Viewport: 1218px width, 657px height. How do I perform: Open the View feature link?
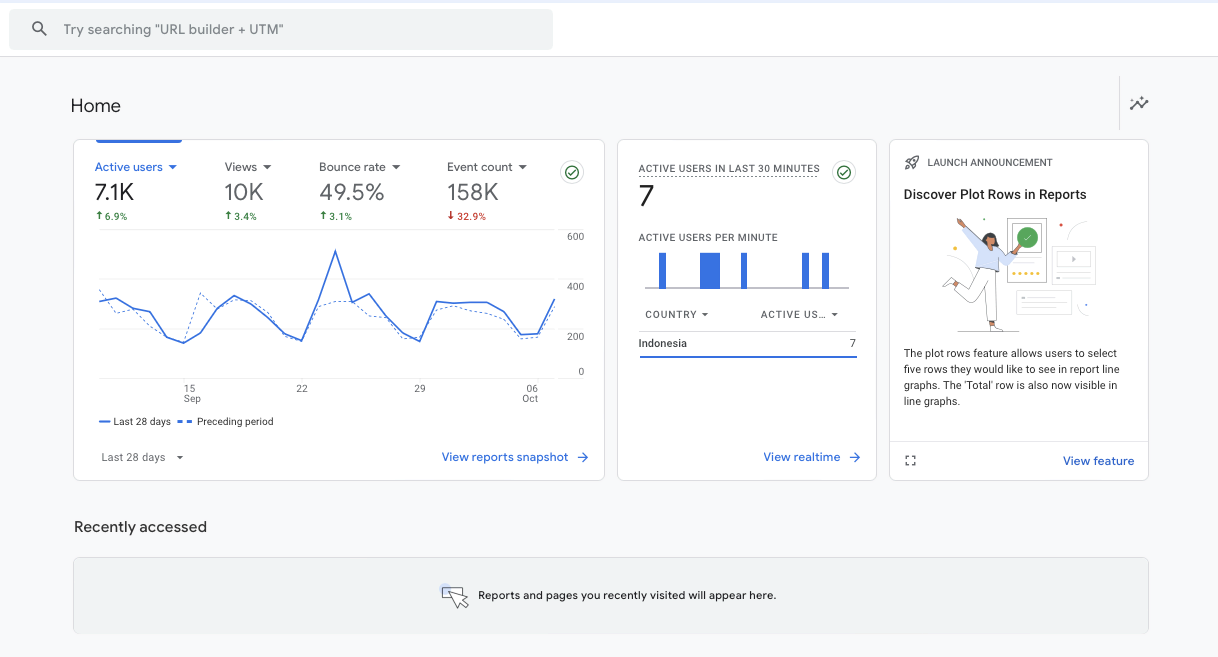point(1098,461)
